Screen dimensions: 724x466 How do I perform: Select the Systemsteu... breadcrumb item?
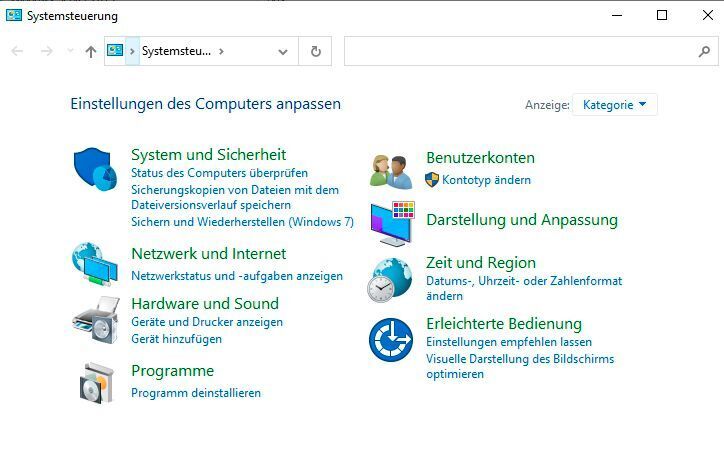pyautogui.click(x=176, y=51)
